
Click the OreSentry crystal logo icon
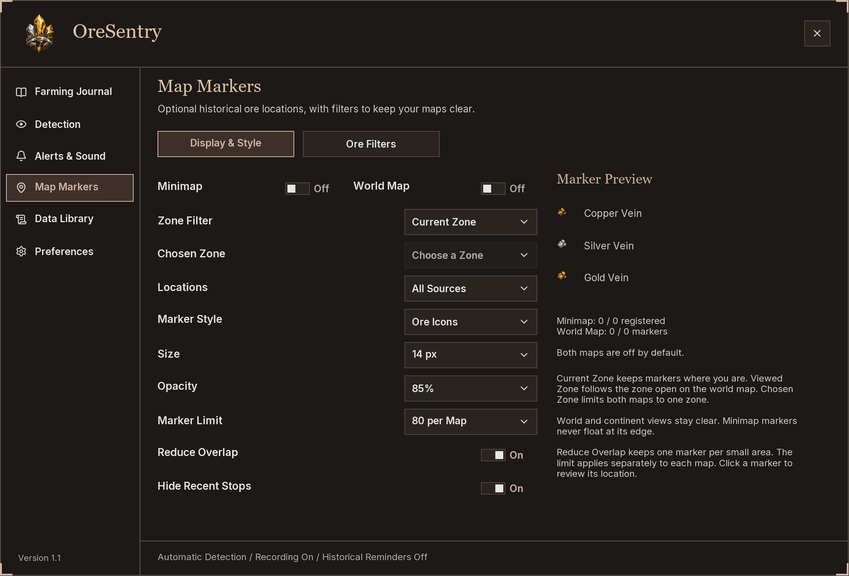click(x=40, y=33)
